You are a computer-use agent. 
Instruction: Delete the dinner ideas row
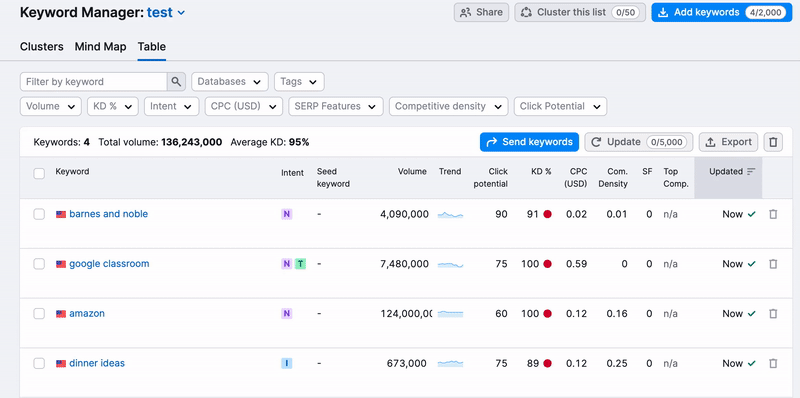click(x=773, y=363)
